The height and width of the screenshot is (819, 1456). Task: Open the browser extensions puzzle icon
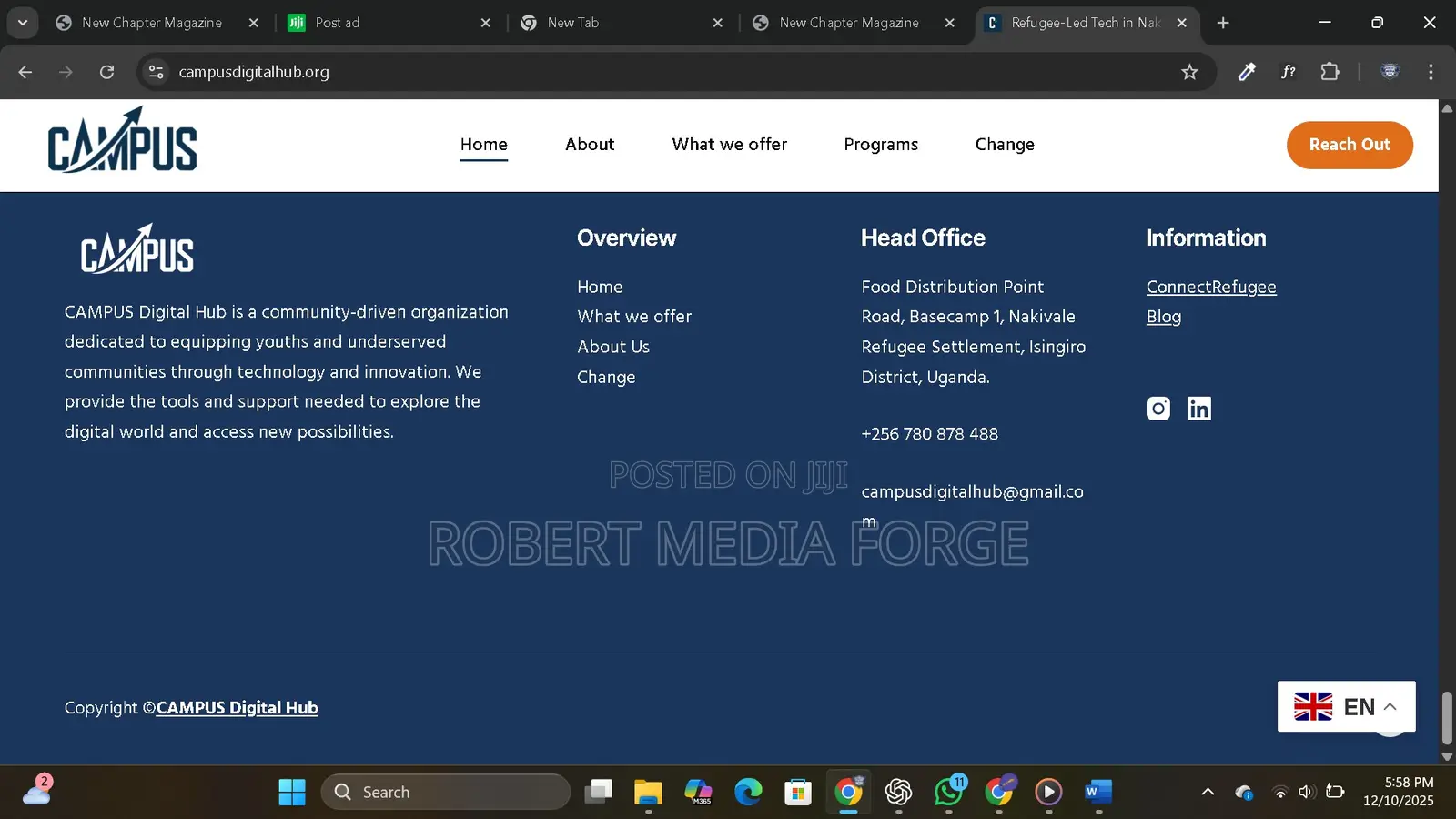click(1330, 72)
